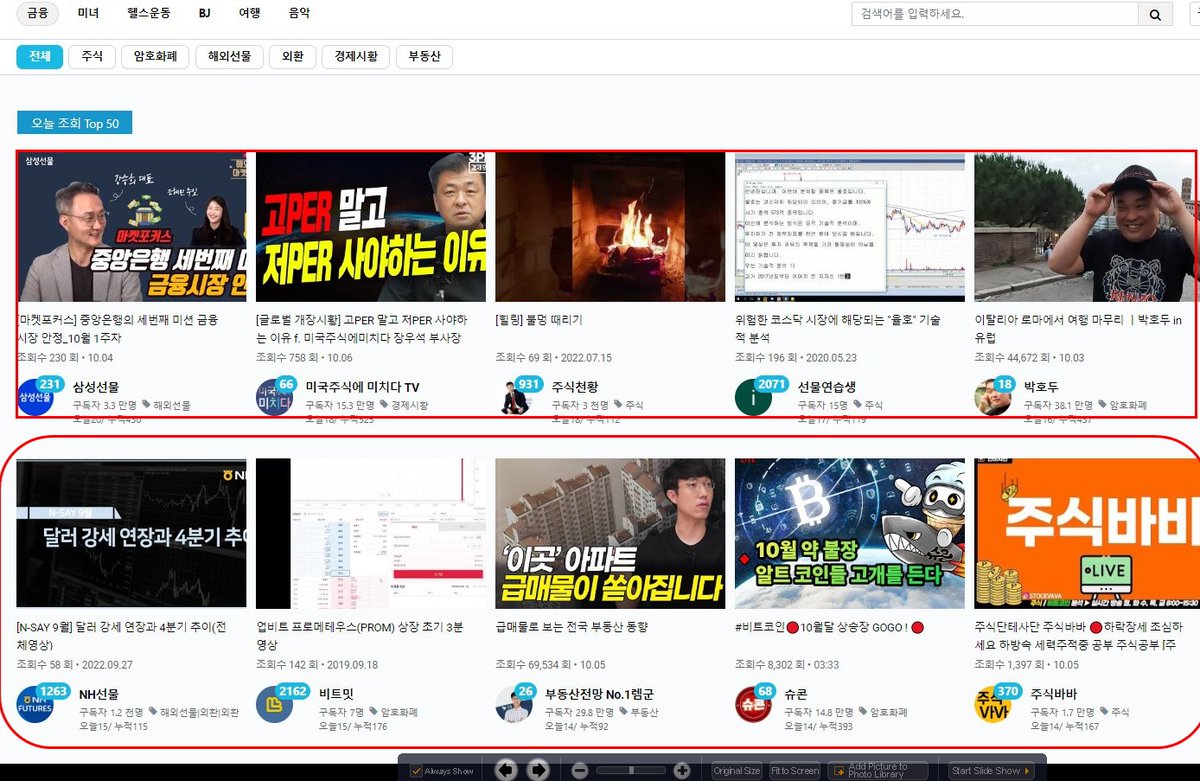Click the Start Slide Show button
Screen dimensions: 1200x781
point(992,771)
